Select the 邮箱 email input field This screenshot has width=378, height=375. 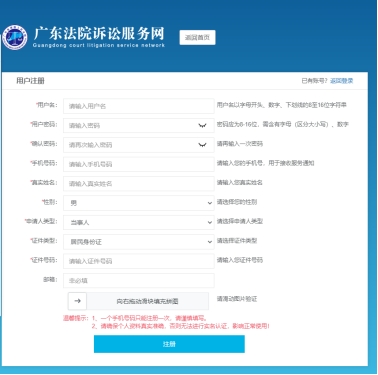tap(139, 280)
